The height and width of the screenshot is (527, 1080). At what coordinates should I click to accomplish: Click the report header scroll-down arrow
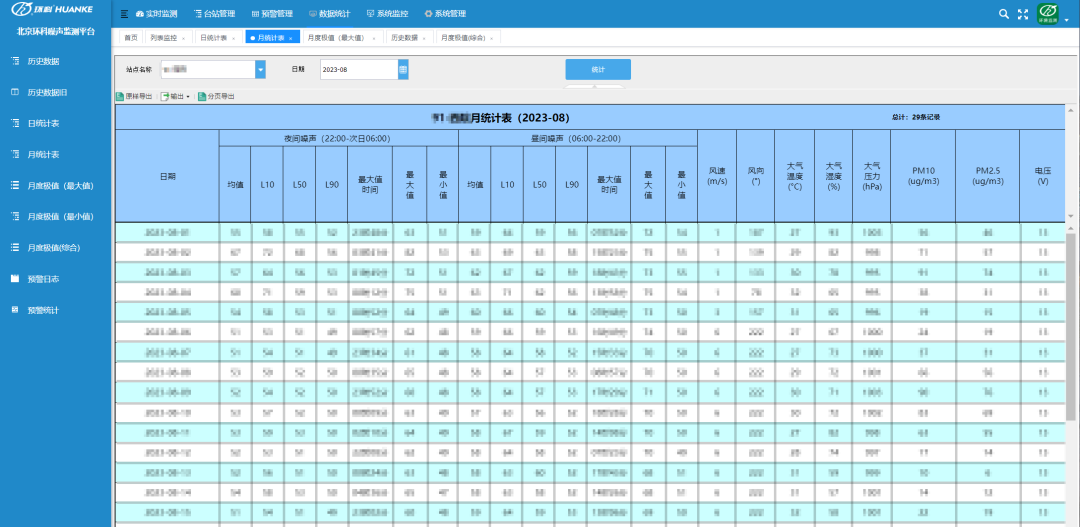1070,216
